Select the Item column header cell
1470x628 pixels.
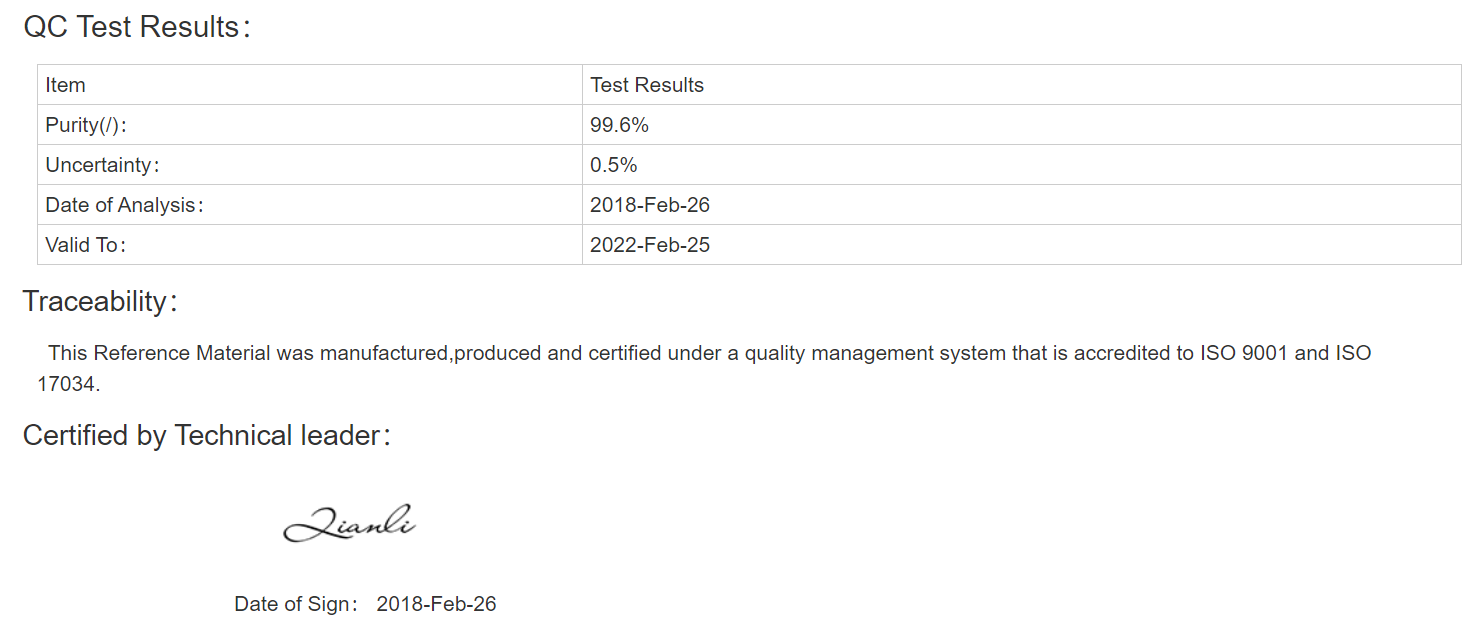pyautogui.click(x=310, y=85)
